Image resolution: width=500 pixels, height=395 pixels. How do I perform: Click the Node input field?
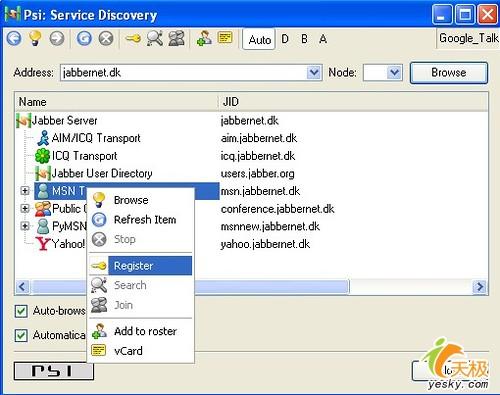[375, 72]
